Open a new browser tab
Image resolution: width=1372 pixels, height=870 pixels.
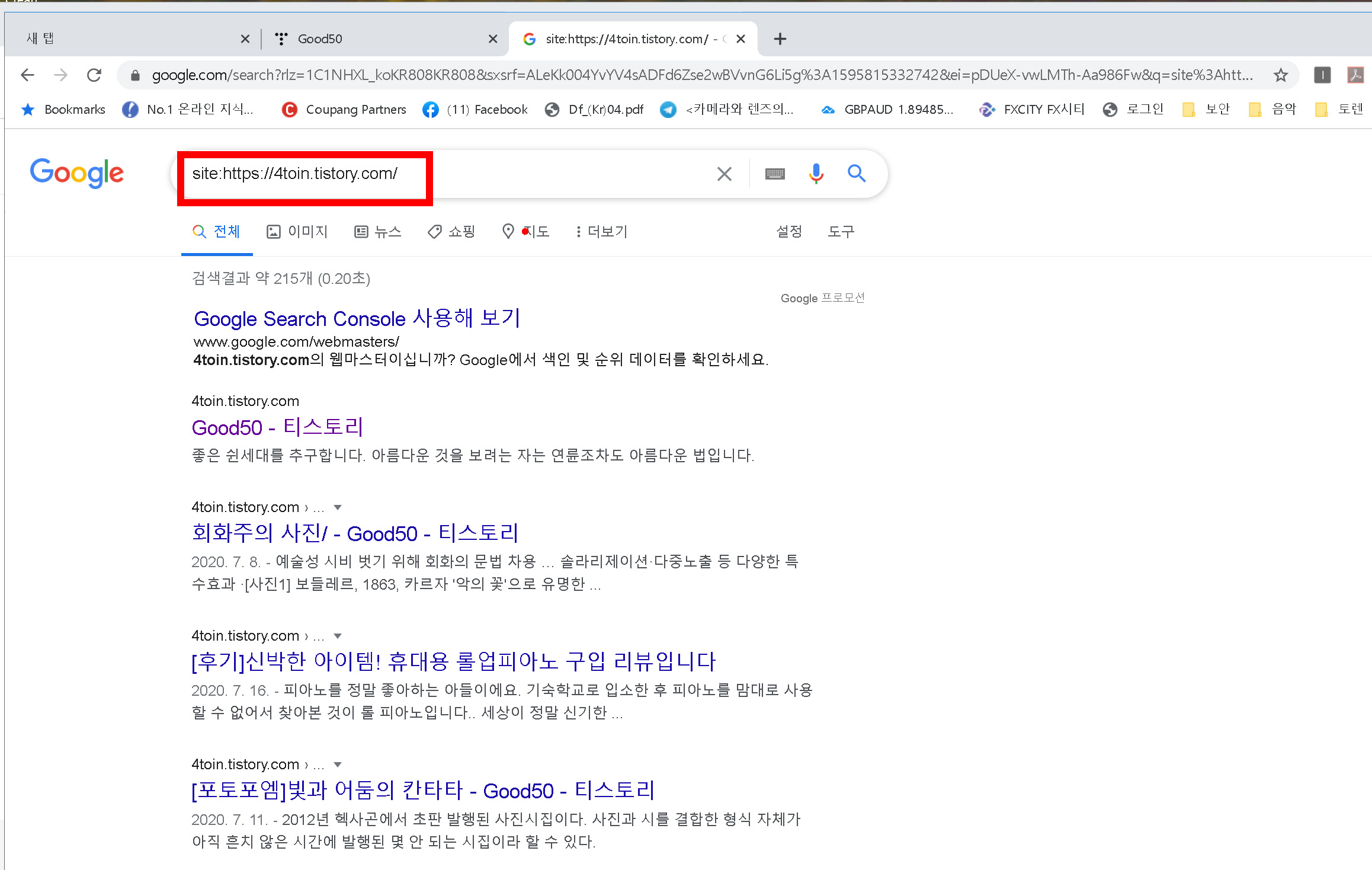point(780,39)
